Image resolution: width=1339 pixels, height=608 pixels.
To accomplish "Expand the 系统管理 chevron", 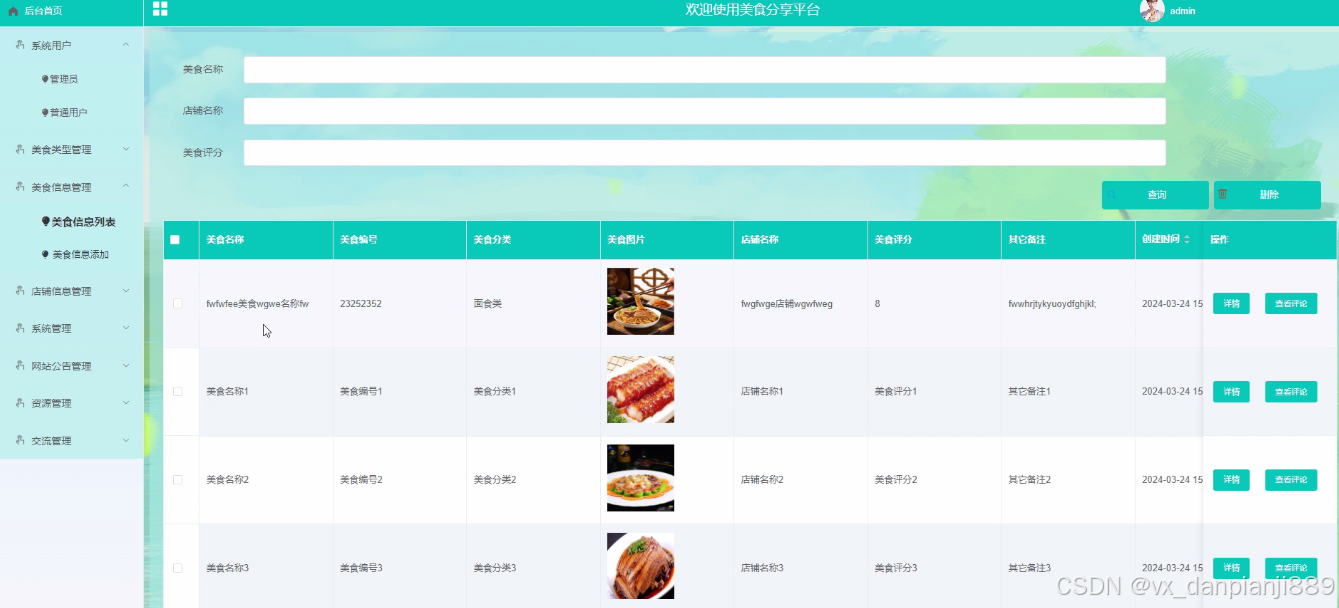I will click(x=126, y=328).
